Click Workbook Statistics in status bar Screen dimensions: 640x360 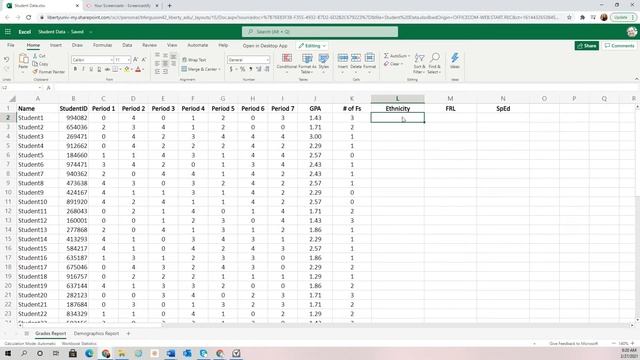[x=79, y=344]
